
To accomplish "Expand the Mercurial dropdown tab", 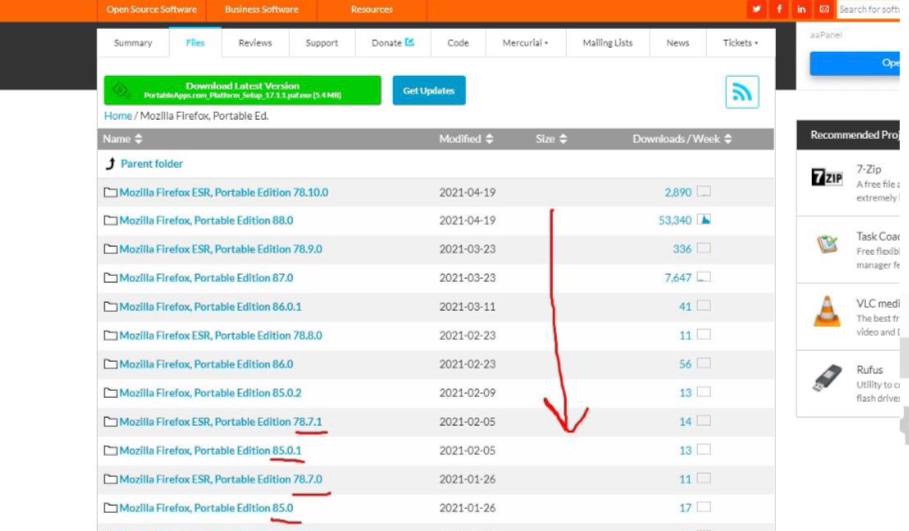I will (526, 43).
